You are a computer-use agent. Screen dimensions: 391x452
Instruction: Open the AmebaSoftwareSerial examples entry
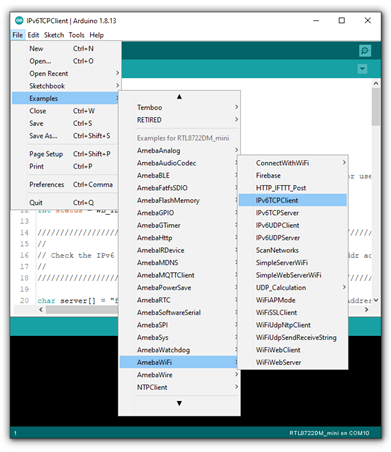click(x=179, y=313)
